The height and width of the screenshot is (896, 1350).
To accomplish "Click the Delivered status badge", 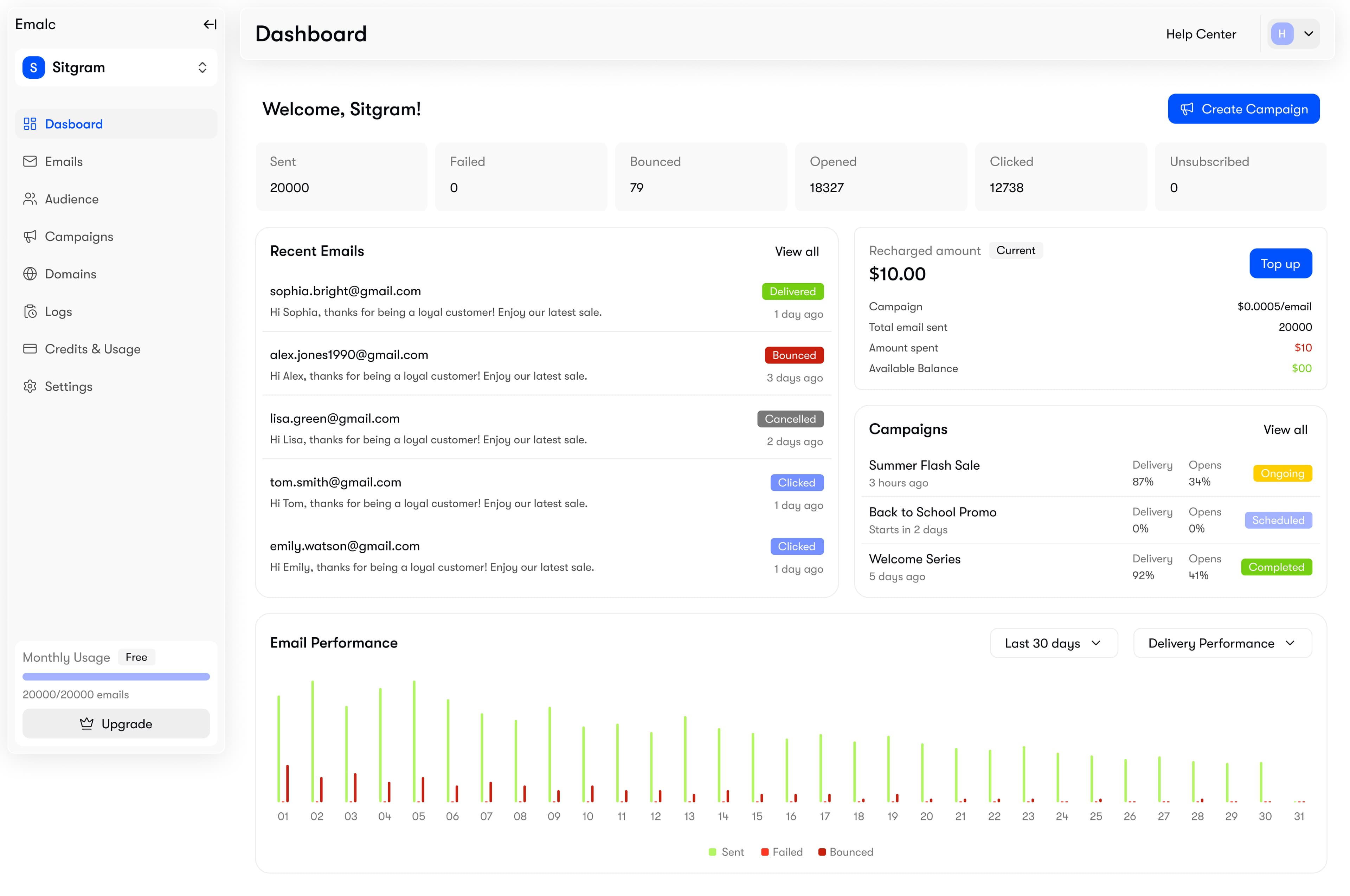I will (792, 291).
